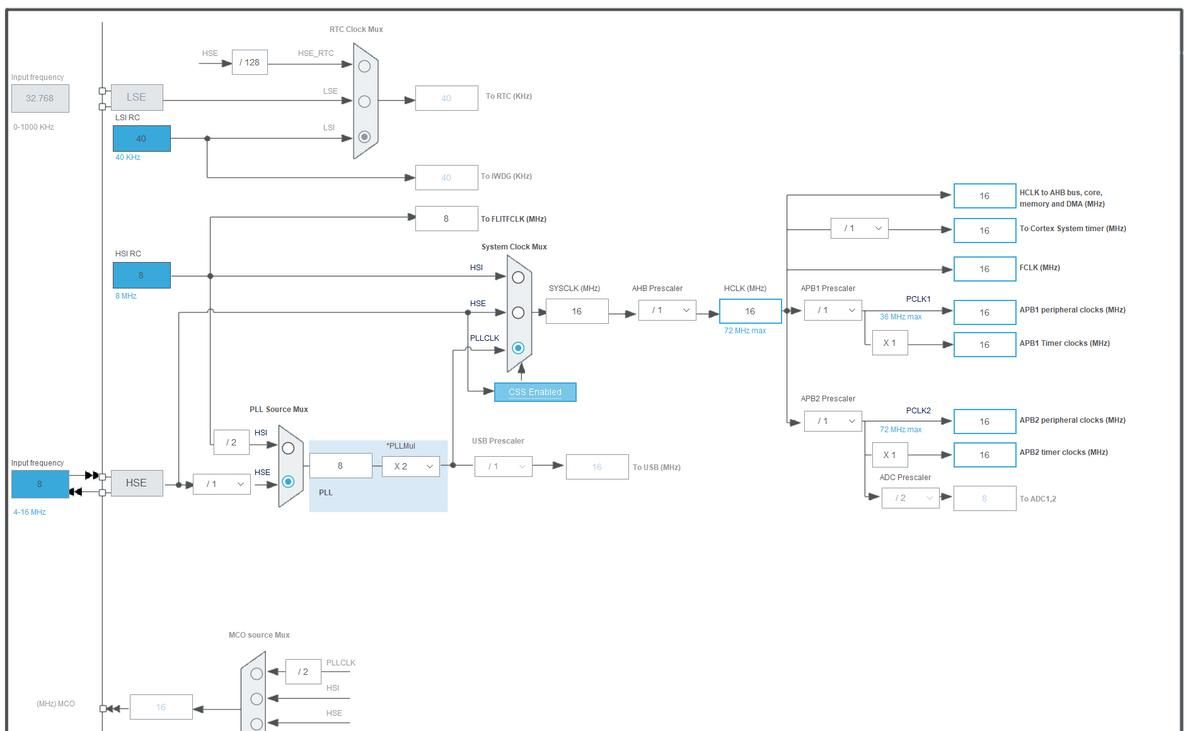Click the HCLK (MHz) value field
The width and height of the screenshot is (1200, 731).
click(x=750, y=312)
